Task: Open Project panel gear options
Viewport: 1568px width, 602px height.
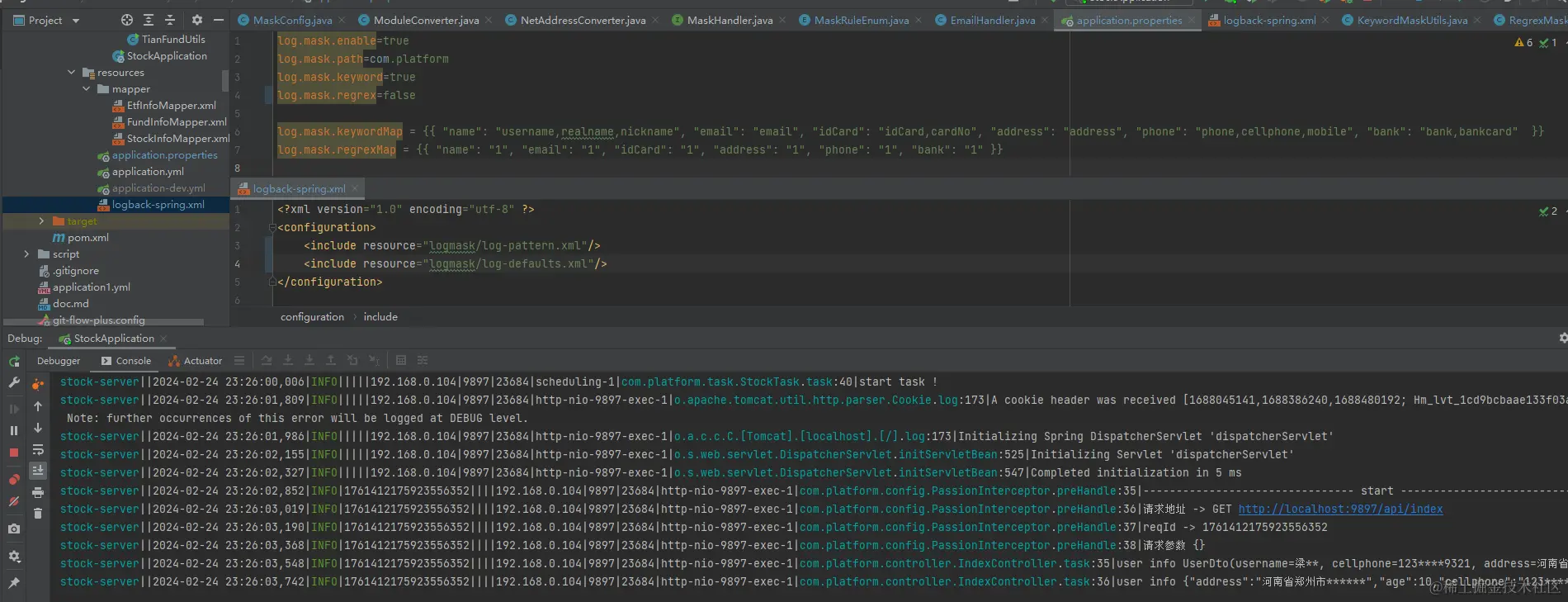Action: 196,20
